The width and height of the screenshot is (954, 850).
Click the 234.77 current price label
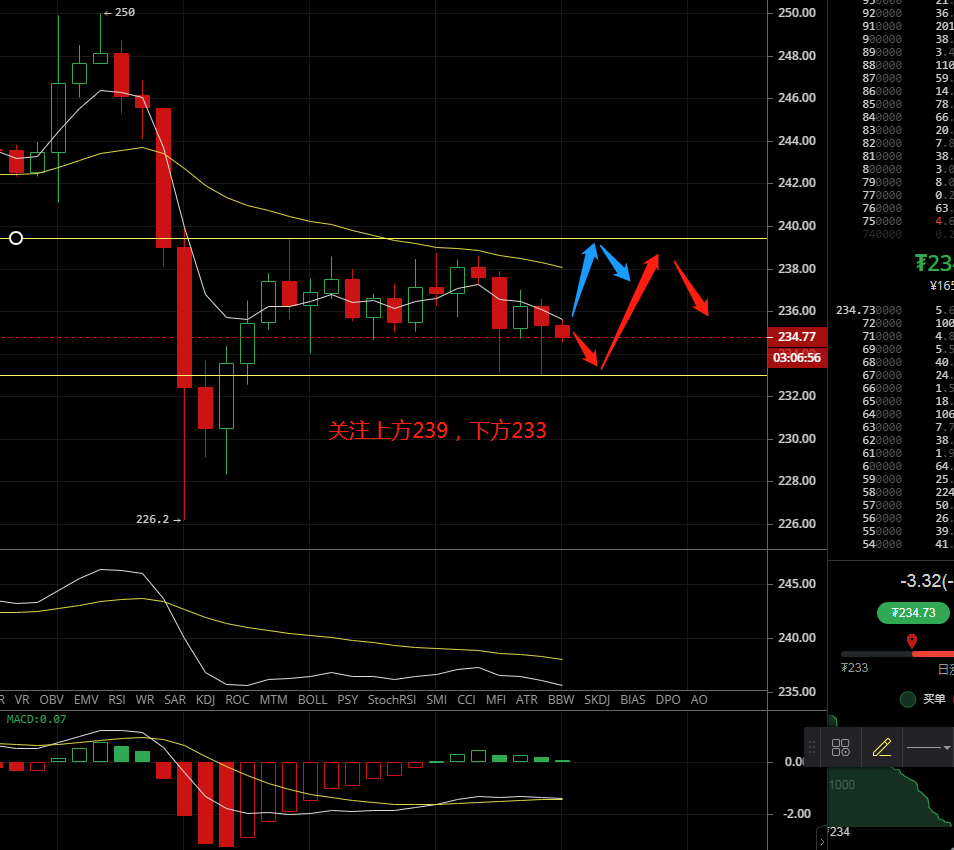[796, 337]
